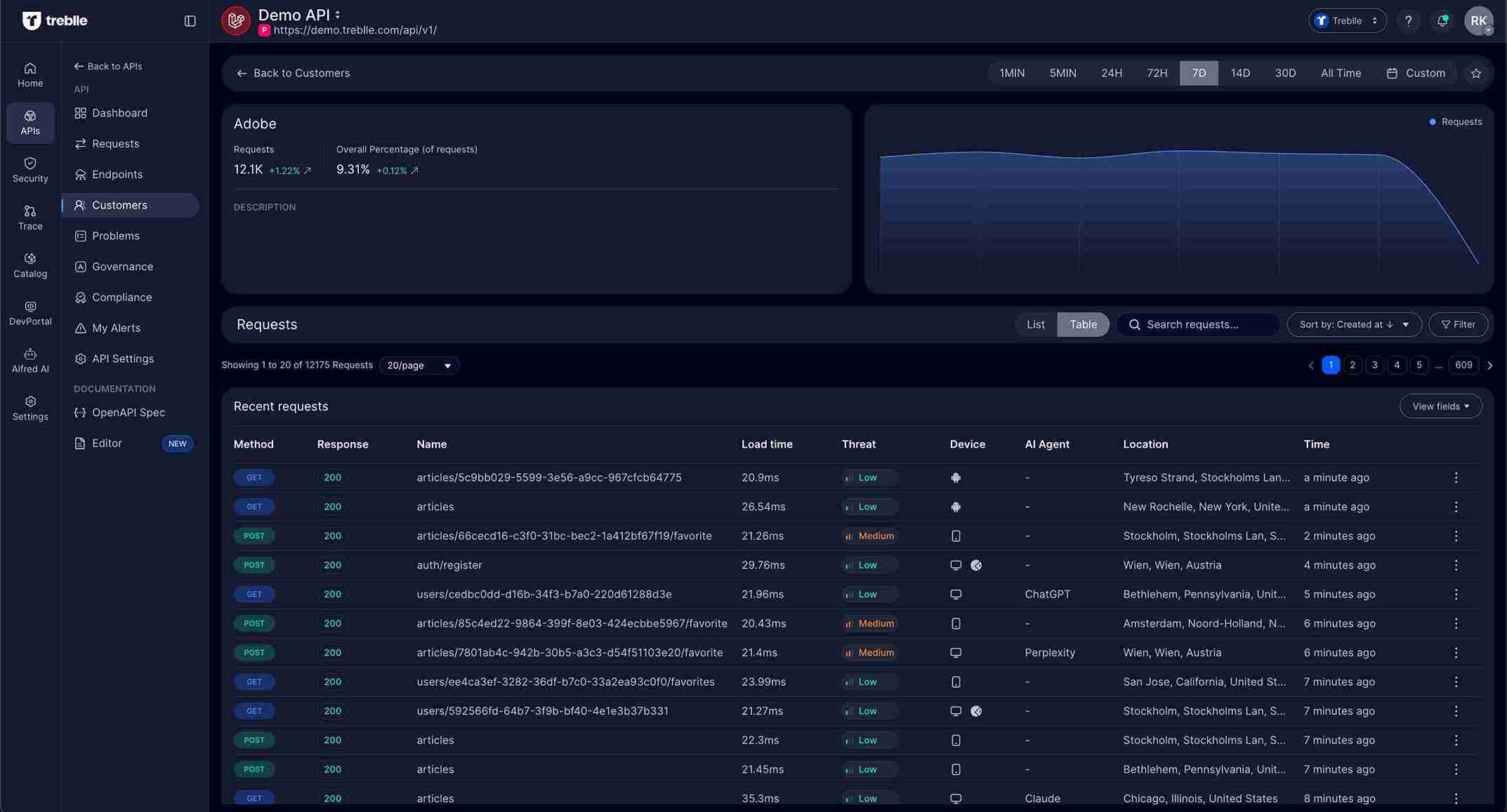Launch Alfred AI from the sidebar

click(x=29, y=360)
